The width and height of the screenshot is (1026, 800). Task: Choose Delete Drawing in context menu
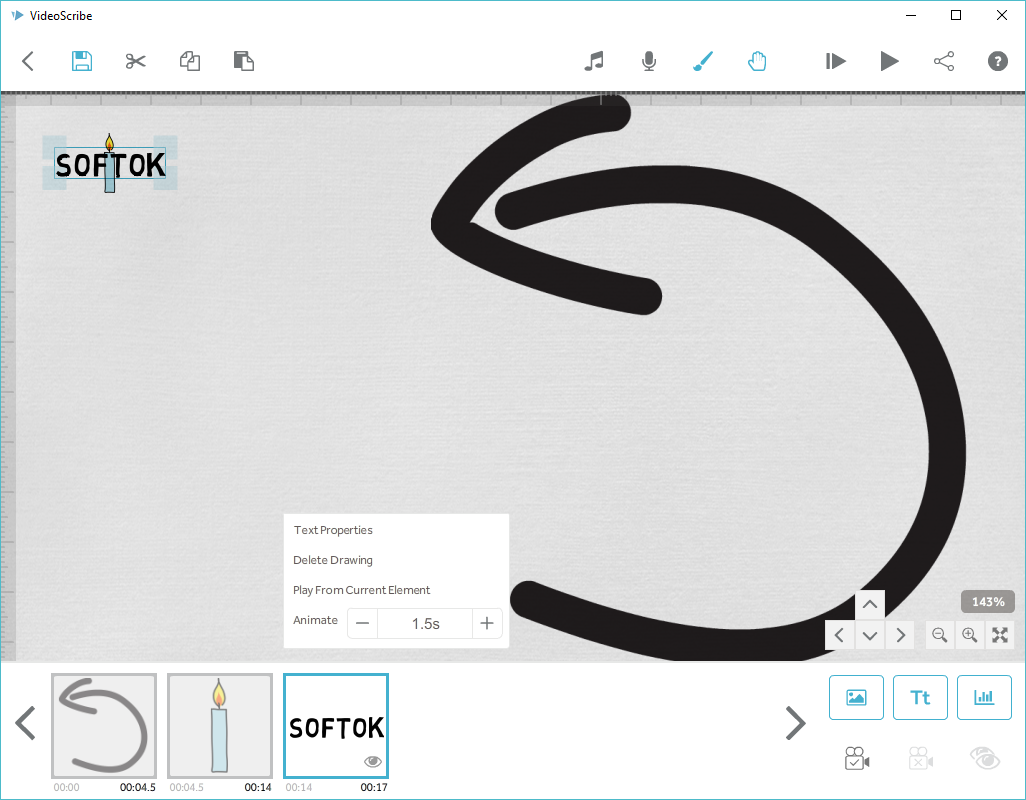click(x=333, y=560)
